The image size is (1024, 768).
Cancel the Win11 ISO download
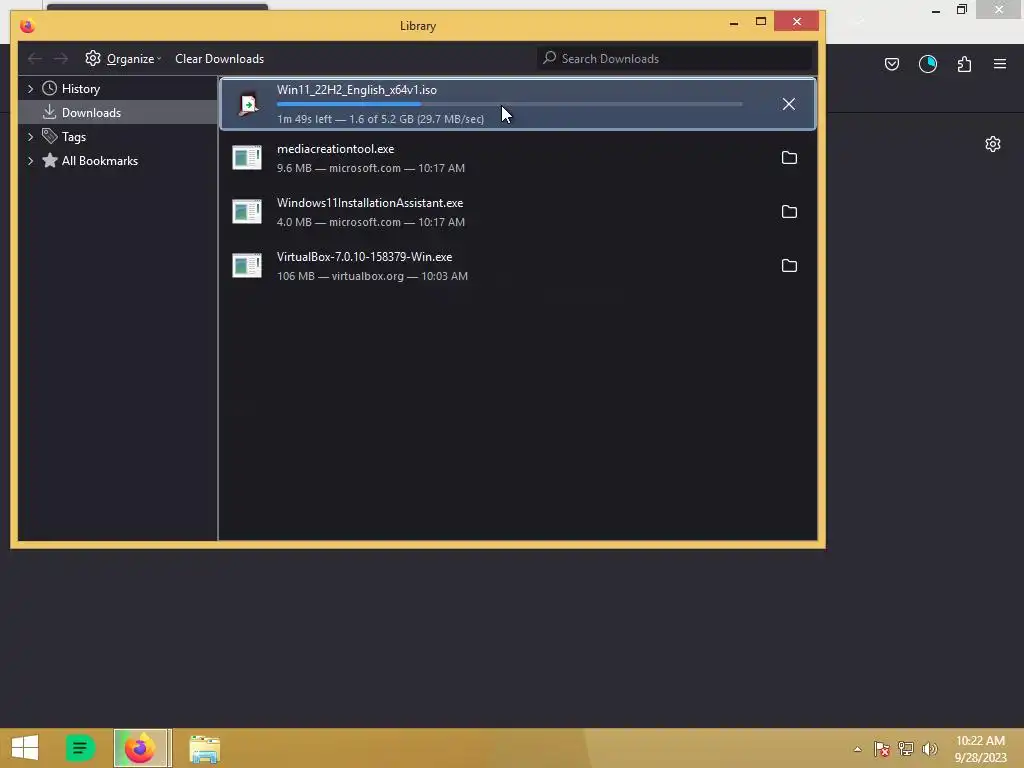788,104
